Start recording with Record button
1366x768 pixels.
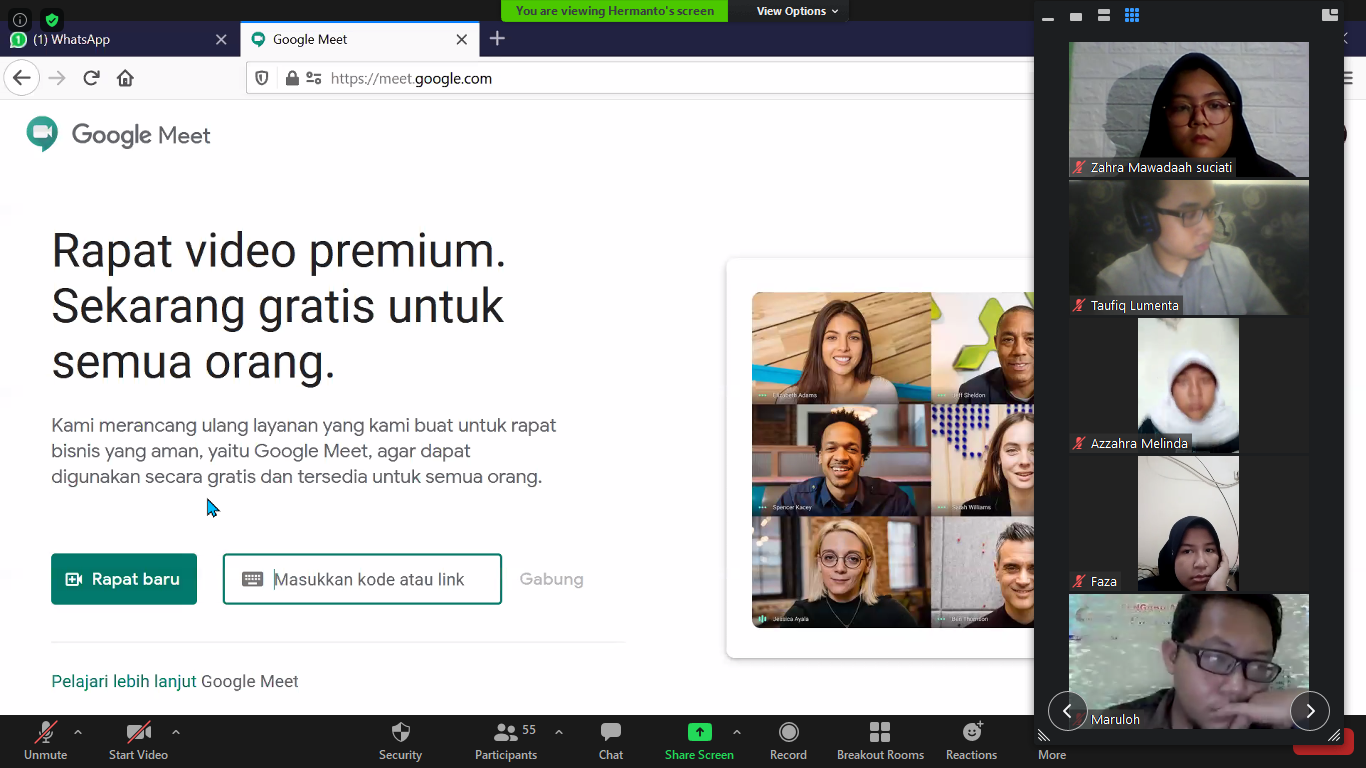point(788,741)
